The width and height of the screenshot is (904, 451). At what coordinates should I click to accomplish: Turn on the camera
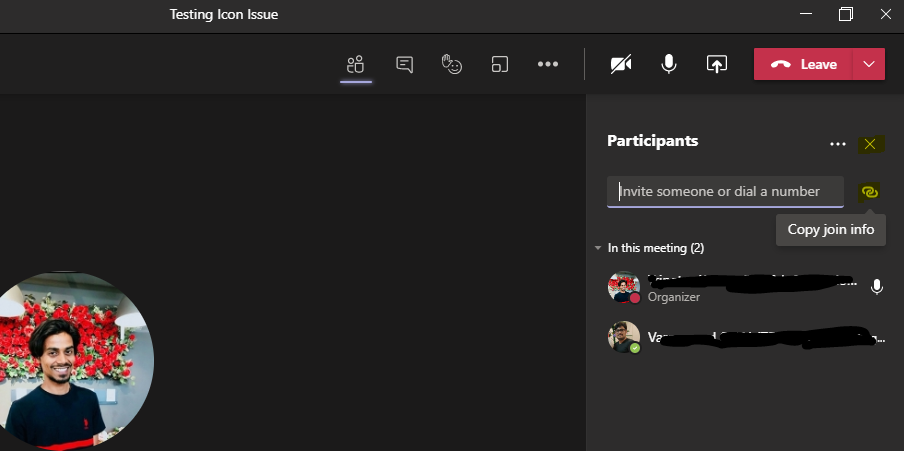tap(621, 64)
